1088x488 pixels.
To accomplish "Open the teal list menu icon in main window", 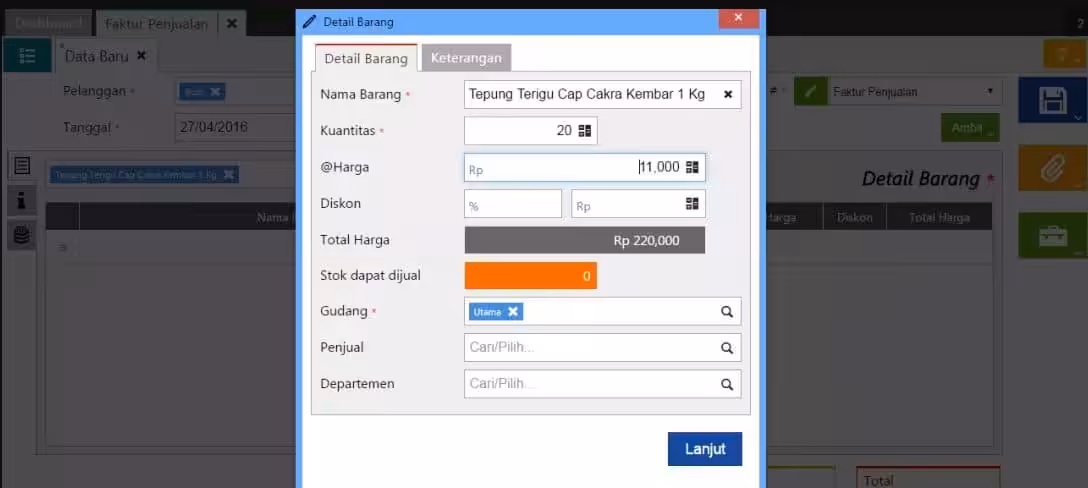I will pos(27,56).
